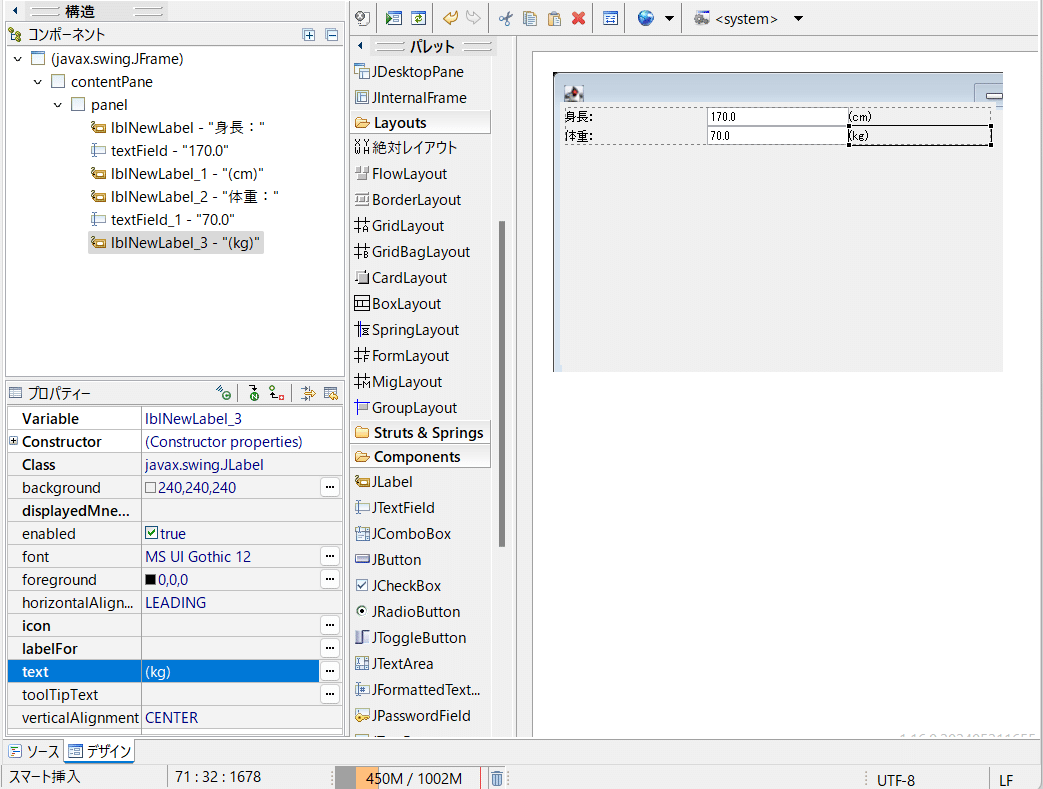This screenshot has width=1043, height=789.
Task: Click the palette vertical scrollbar
Action: pyautogui.click(x=502, y=384)
